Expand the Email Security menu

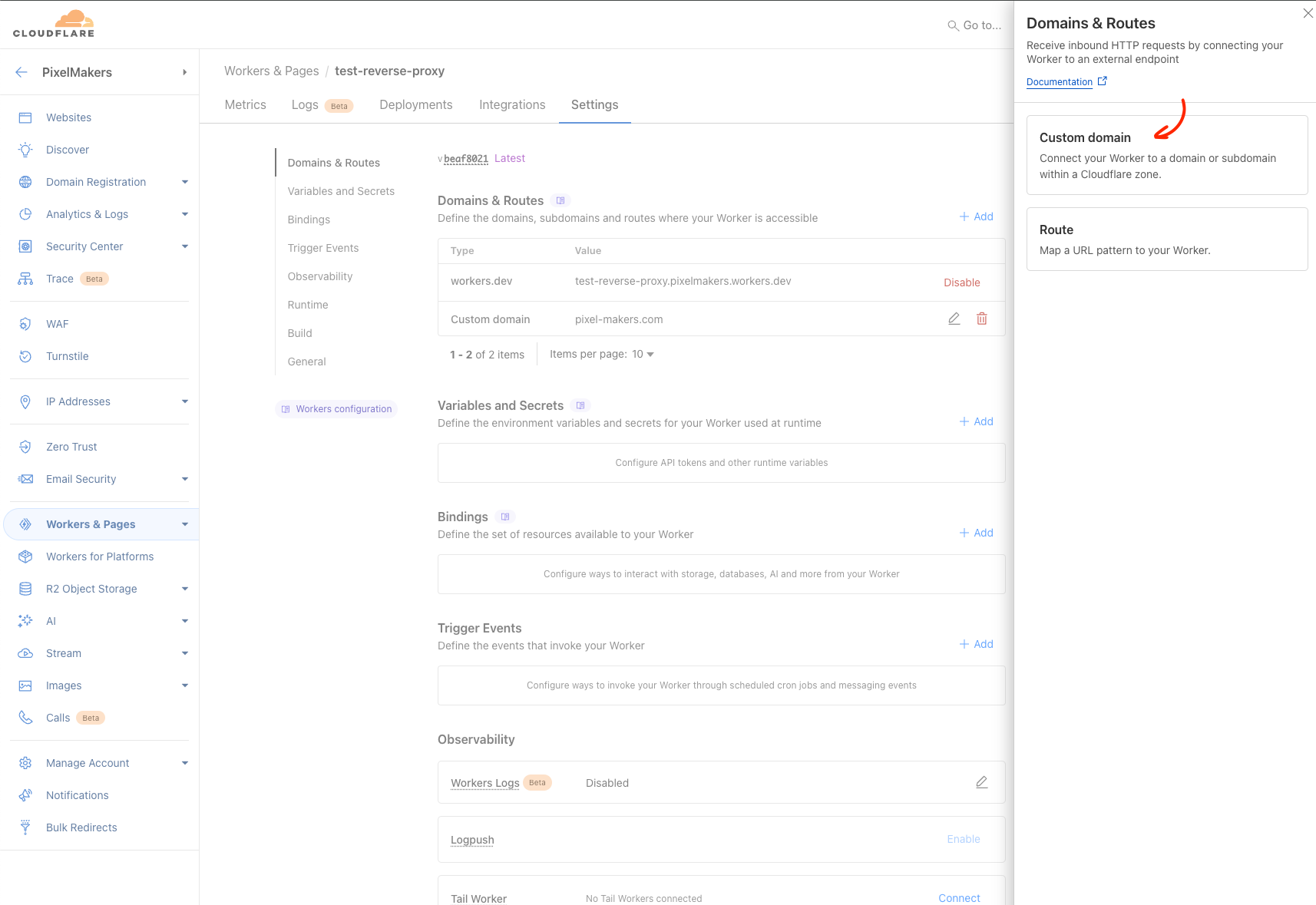pos(185,479)
